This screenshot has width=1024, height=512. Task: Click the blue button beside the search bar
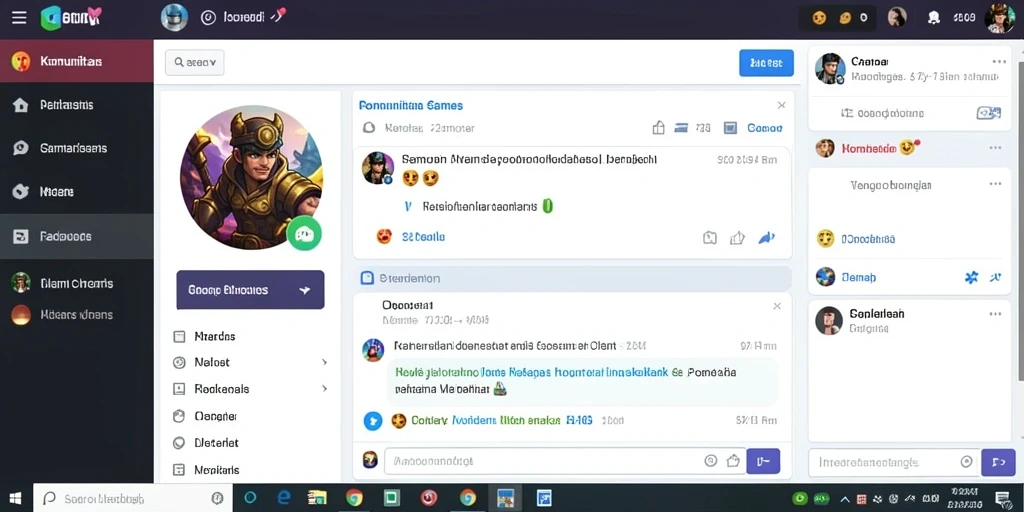pyautogui.click(x=766, y=63)
